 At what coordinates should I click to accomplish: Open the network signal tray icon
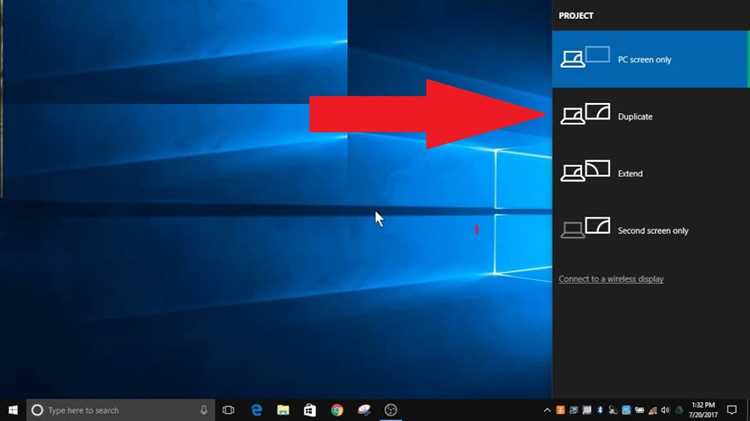tap(652, 410)
